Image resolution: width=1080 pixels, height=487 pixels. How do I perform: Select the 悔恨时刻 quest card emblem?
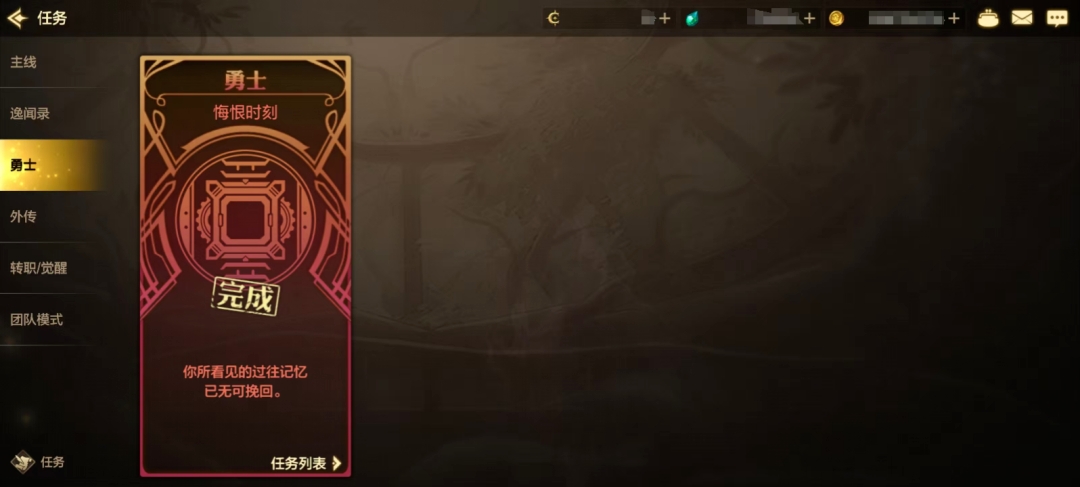click(x=245, y=222)
